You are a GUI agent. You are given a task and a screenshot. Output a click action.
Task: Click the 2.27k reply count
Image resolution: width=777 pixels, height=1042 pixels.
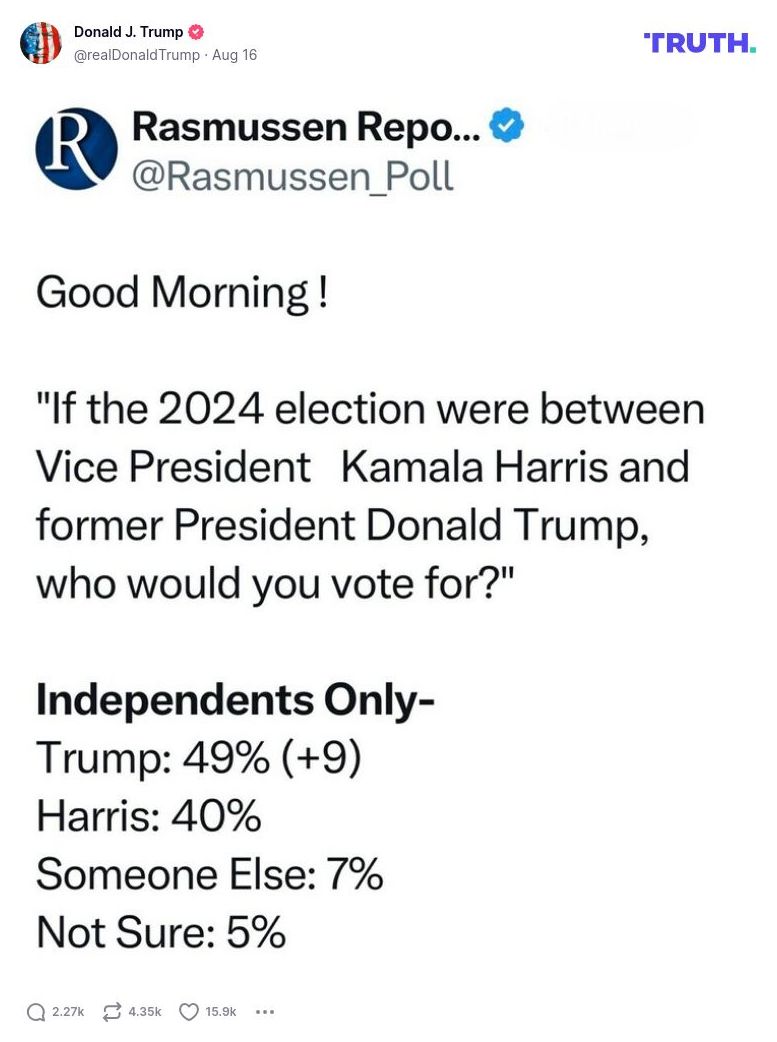66,1012
